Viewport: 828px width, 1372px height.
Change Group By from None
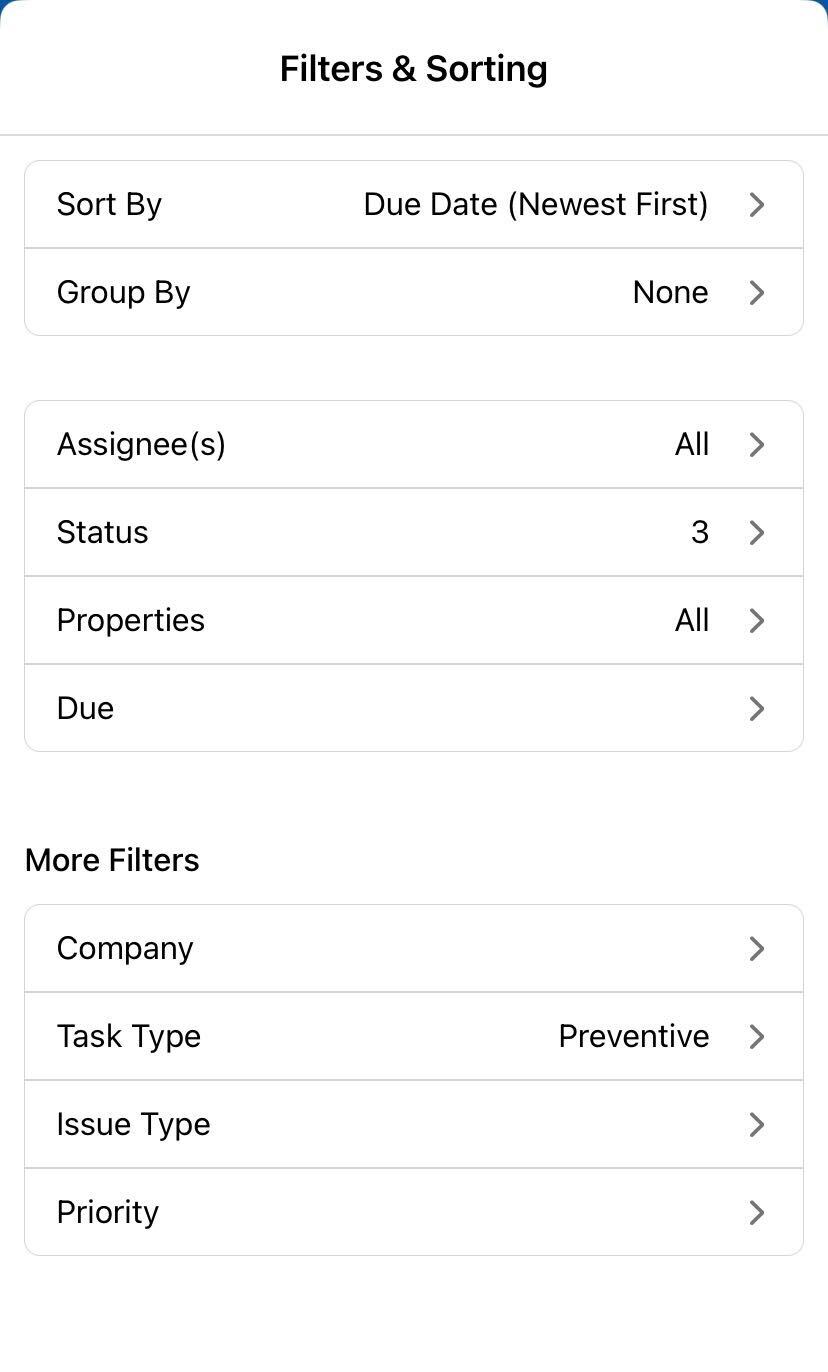pos(670,293)
